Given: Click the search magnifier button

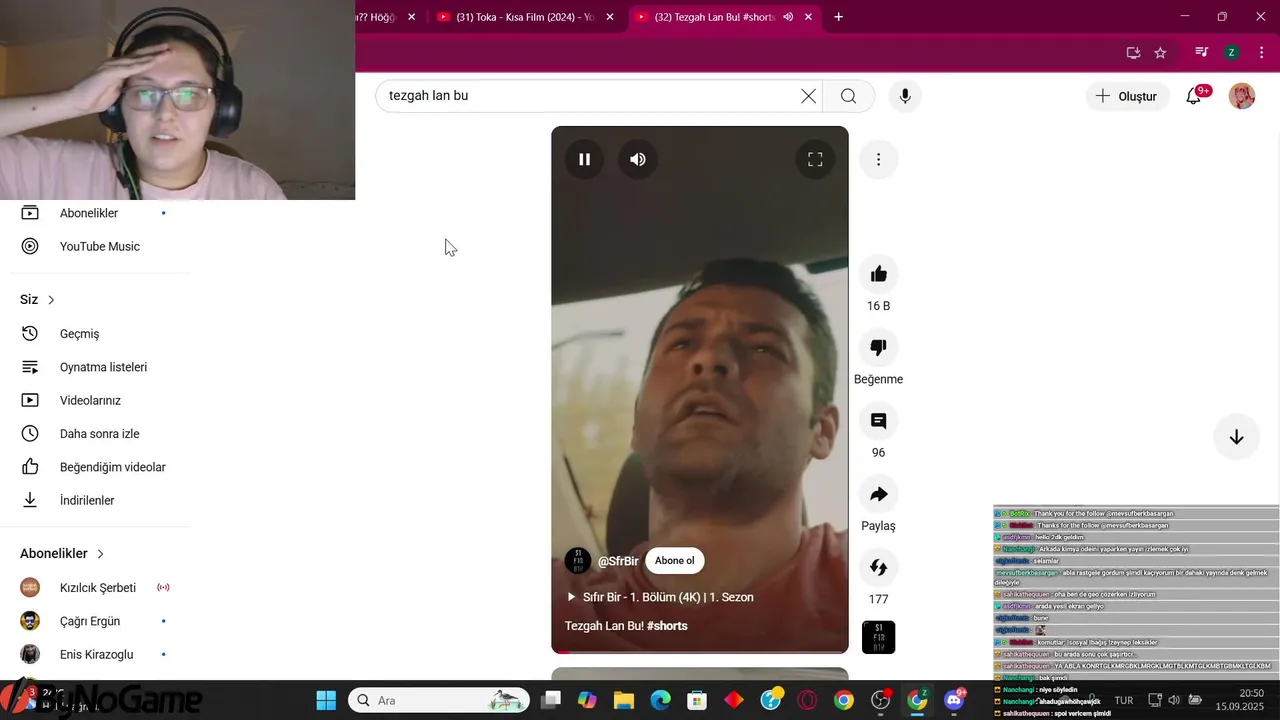Looking at the screenshot, I should pyautogui.click(x=848, y=96).
